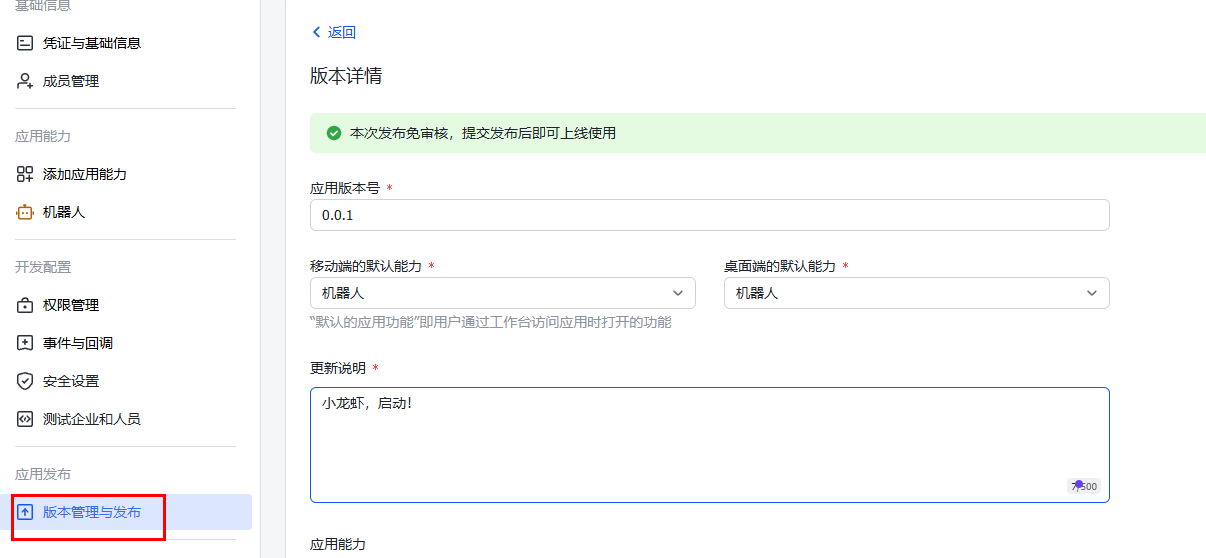The width and height of the screenshot is (1206, 558).
Task: Click the 凭证与基础信息 card icon
Action: [26, 43]
